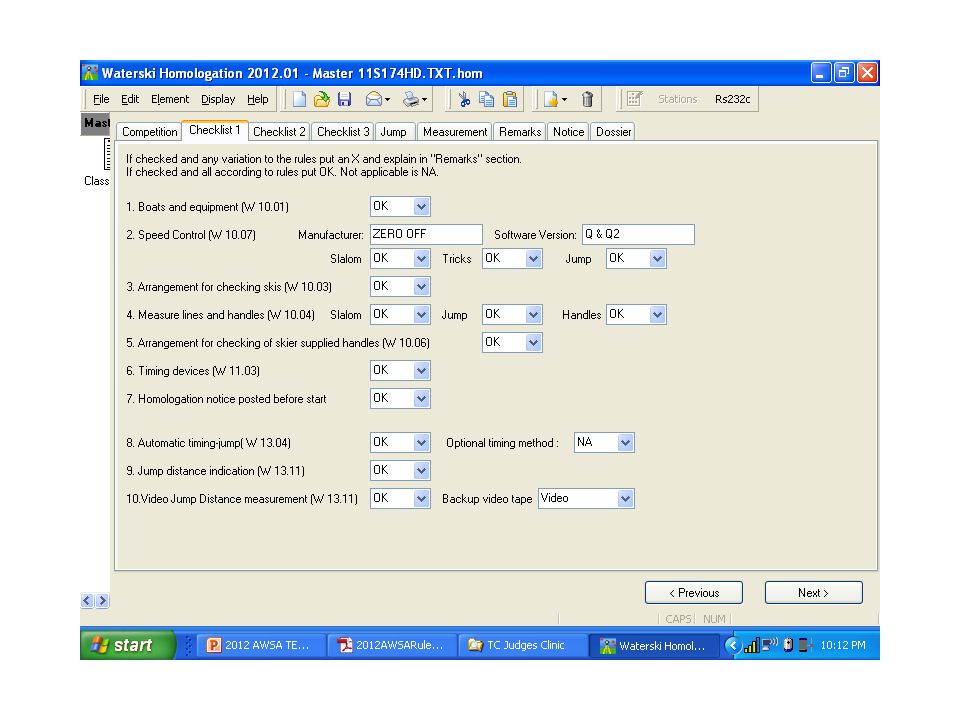Click the Manufacturer input field
Viewport: 960px width, 720px height.
[x=426, y=234]
